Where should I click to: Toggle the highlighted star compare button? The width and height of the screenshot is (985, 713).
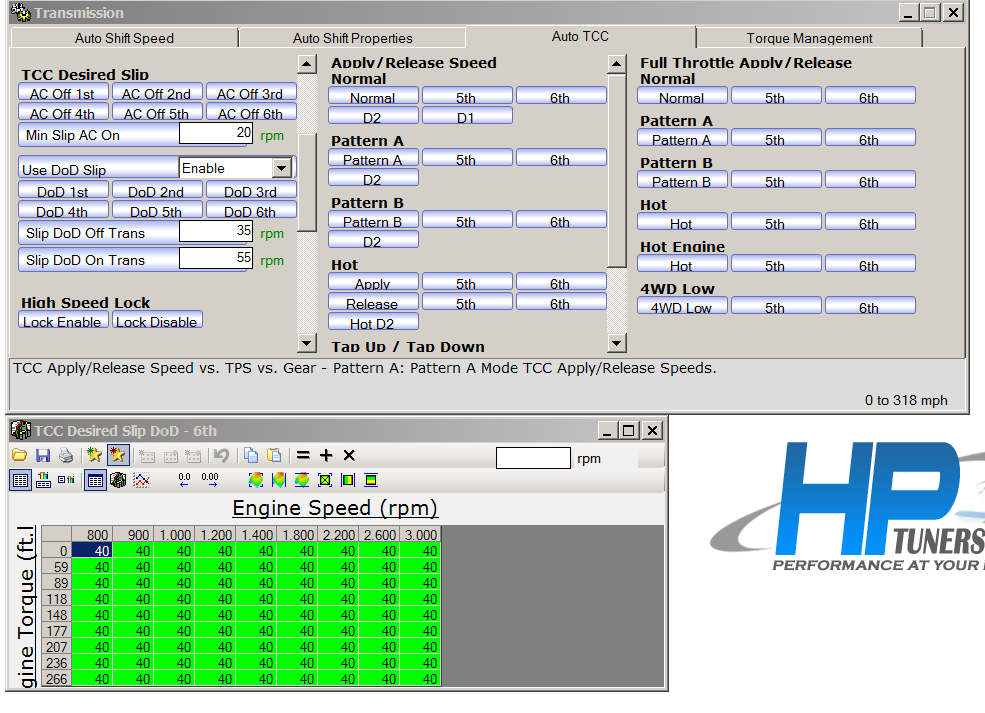coord(118,456)
